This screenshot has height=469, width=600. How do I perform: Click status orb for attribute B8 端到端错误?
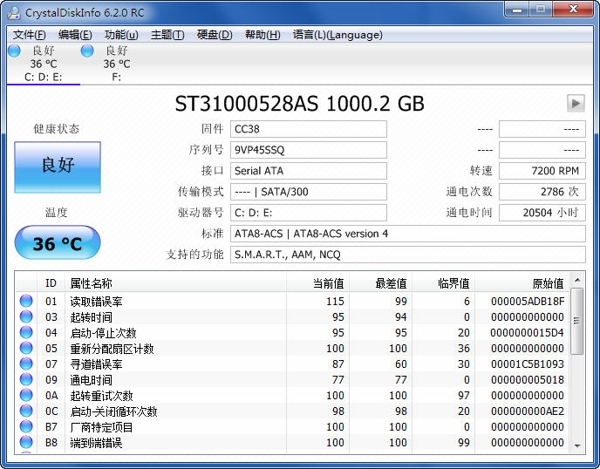[x=26, y=443]
